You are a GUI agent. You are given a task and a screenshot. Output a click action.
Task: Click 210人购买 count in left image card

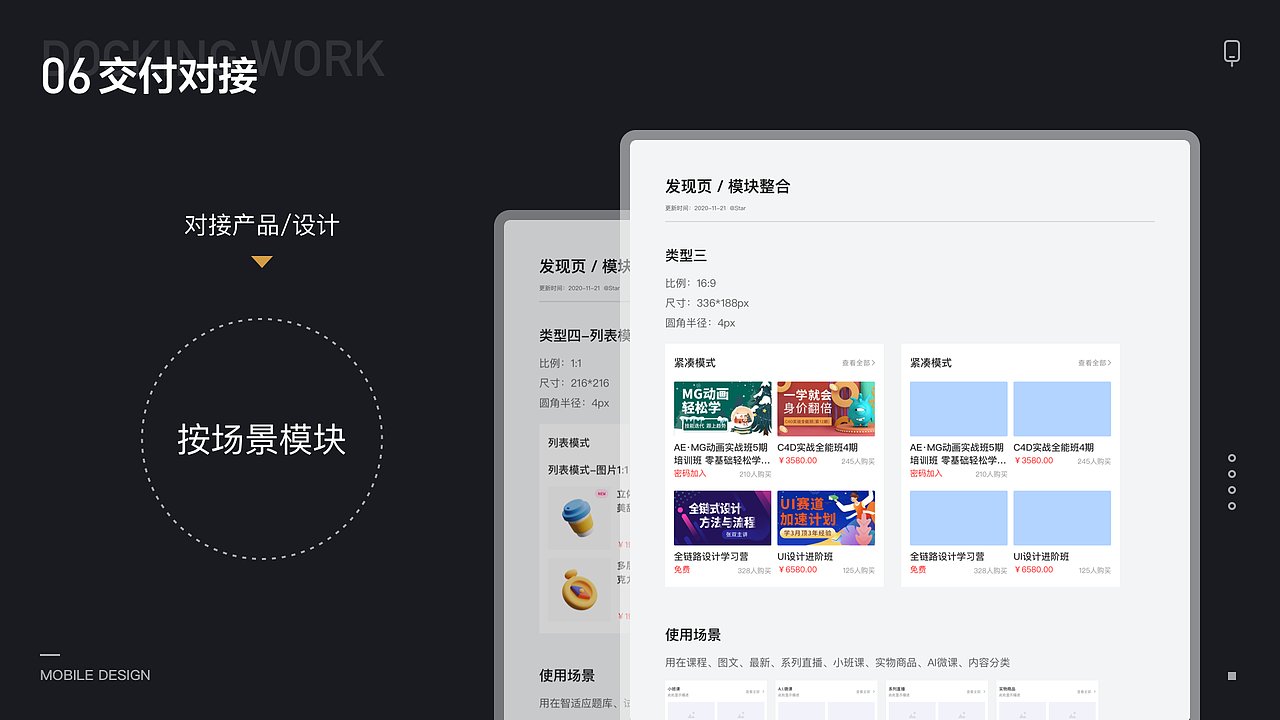click(x=755, y=474)
